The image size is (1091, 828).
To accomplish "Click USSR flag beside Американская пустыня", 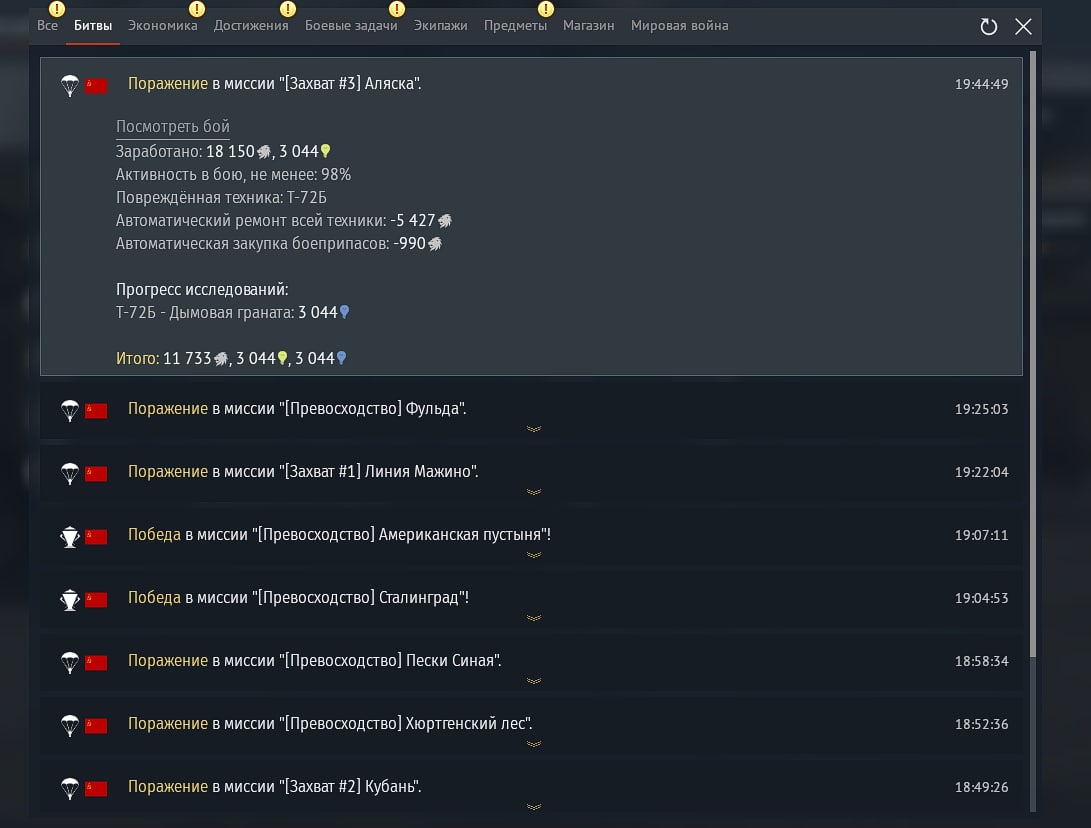I will pyautogui.click(x=96, y=536).
